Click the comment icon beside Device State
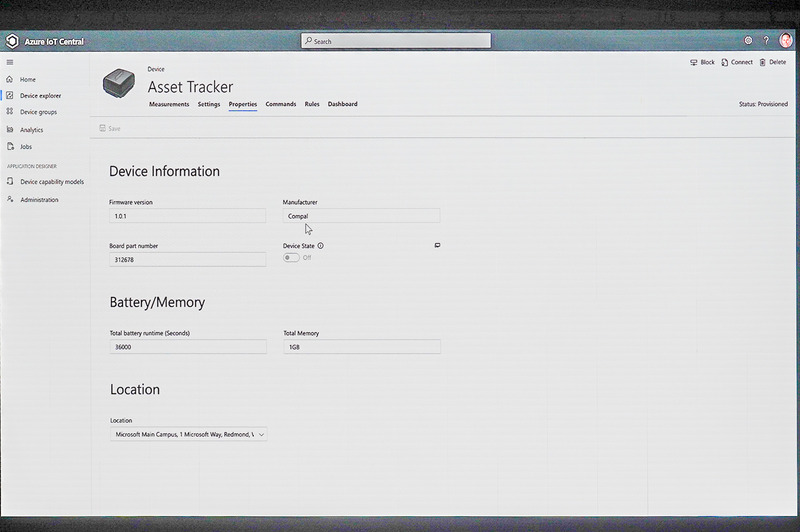 click(437, 245)
